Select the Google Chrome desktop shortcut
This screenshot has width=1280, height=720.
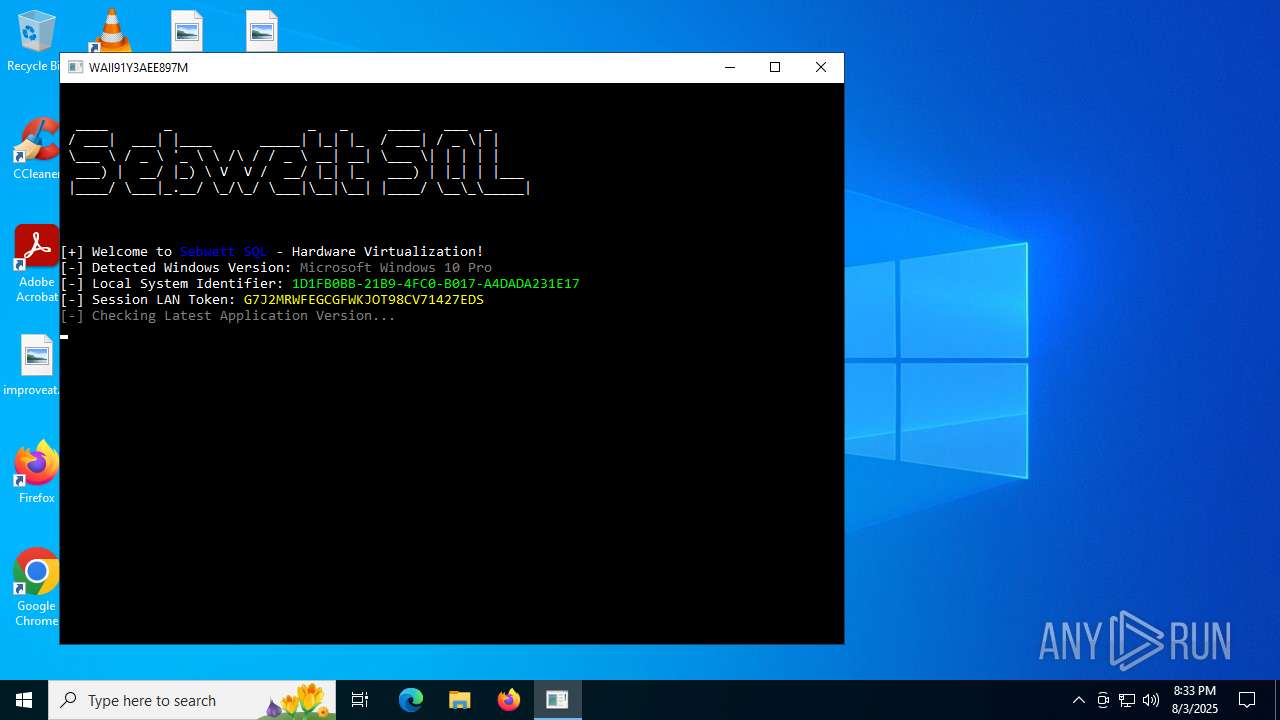(36, 588)
